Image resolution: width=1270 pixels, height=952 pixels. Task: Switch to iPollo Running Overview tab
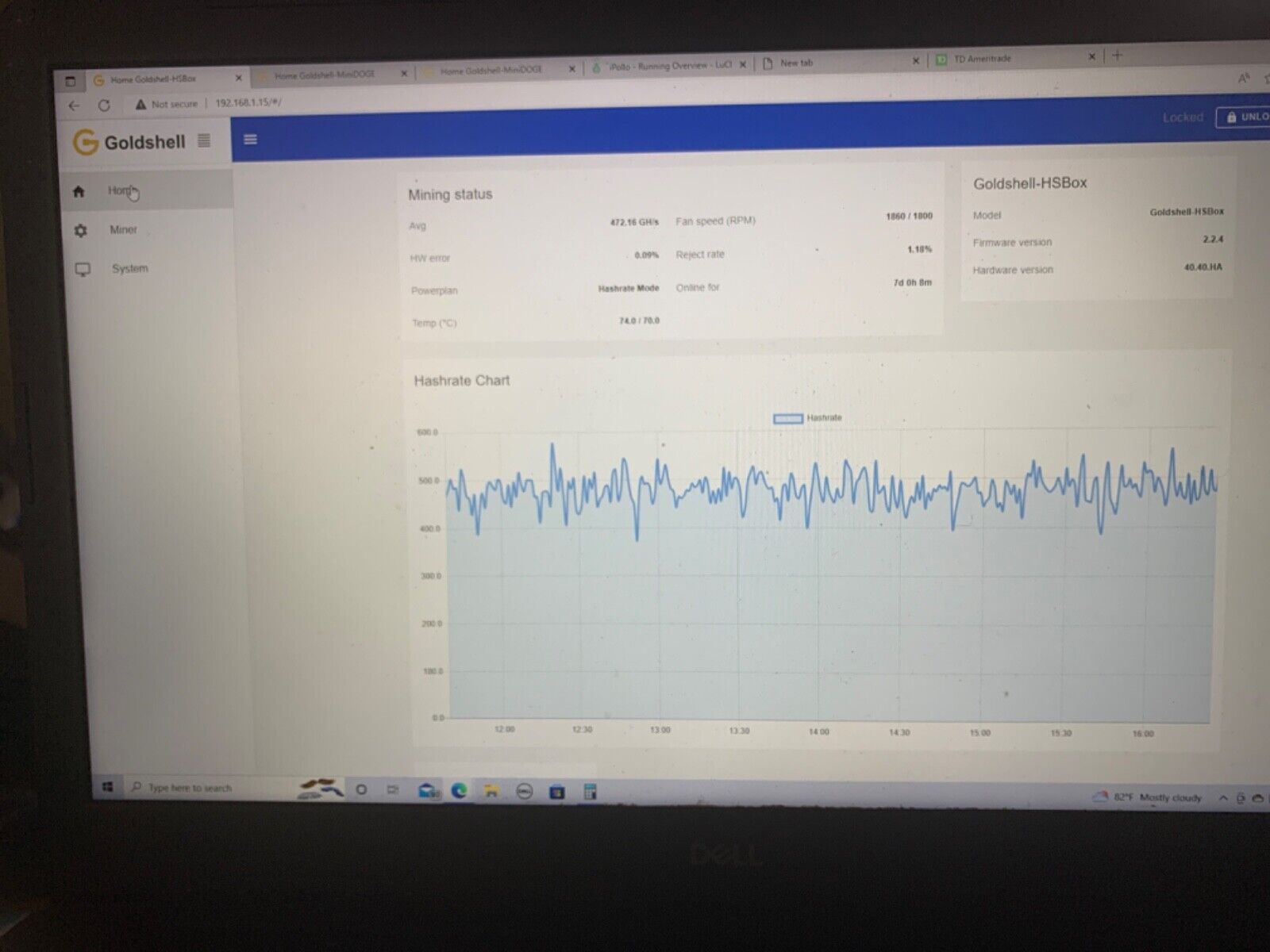(x=668, y=66)
